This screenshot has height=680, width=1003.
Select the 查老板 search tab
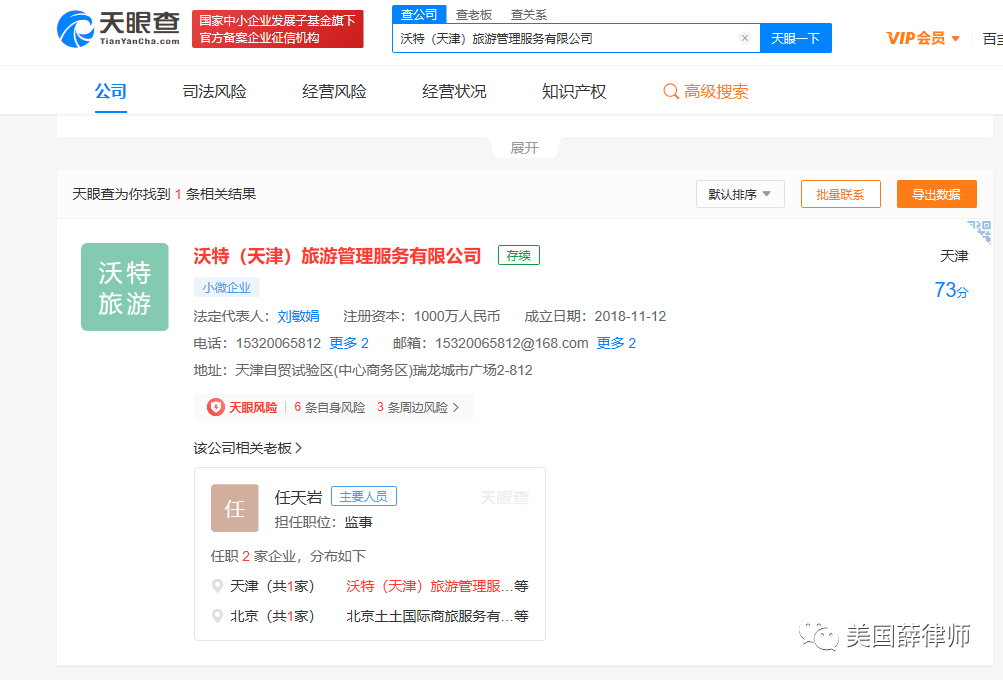pyautogui.click(x=474, y=15)
